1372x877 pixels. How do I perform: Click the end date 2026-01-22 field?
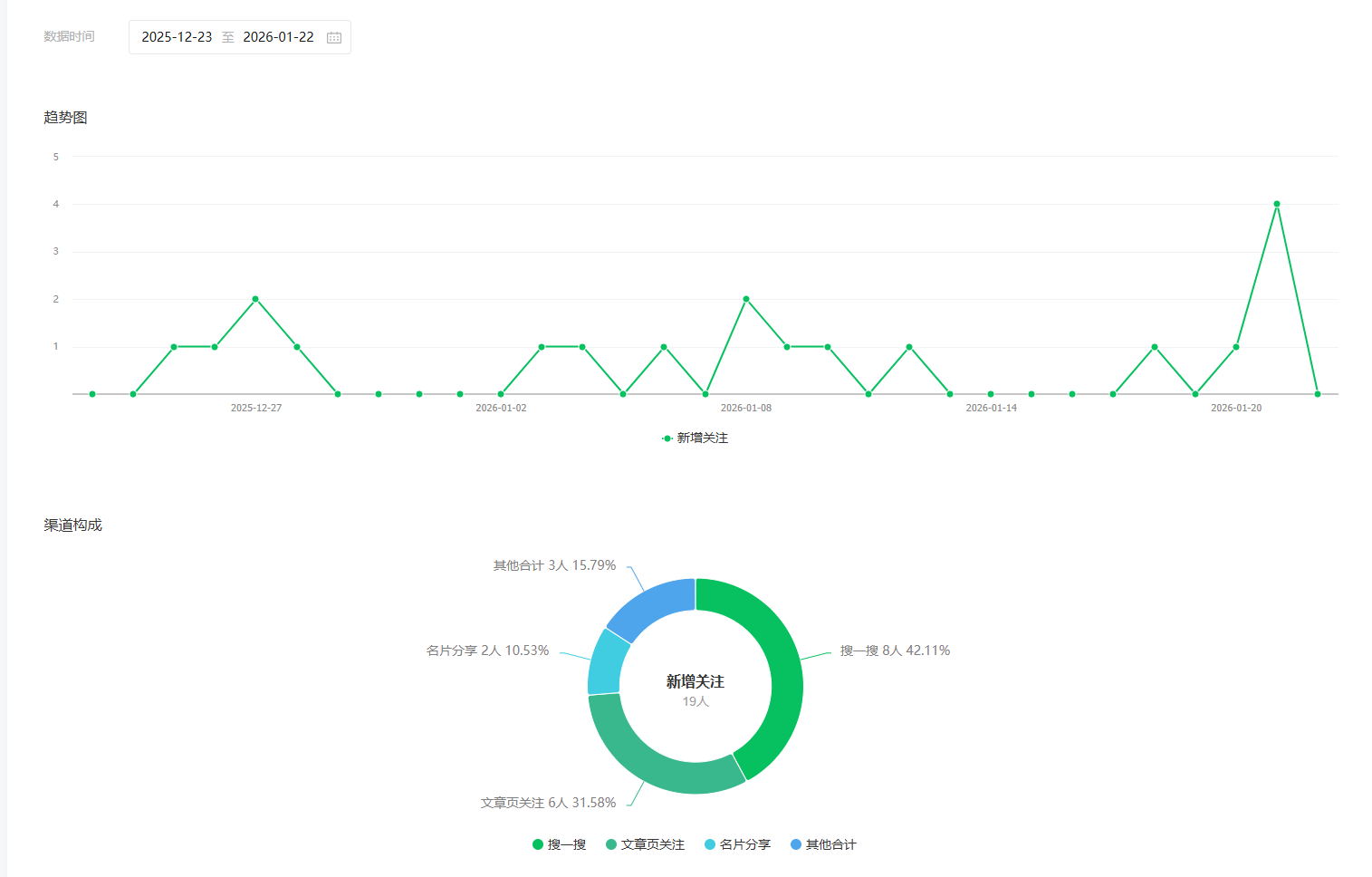(x=278, y=37)
